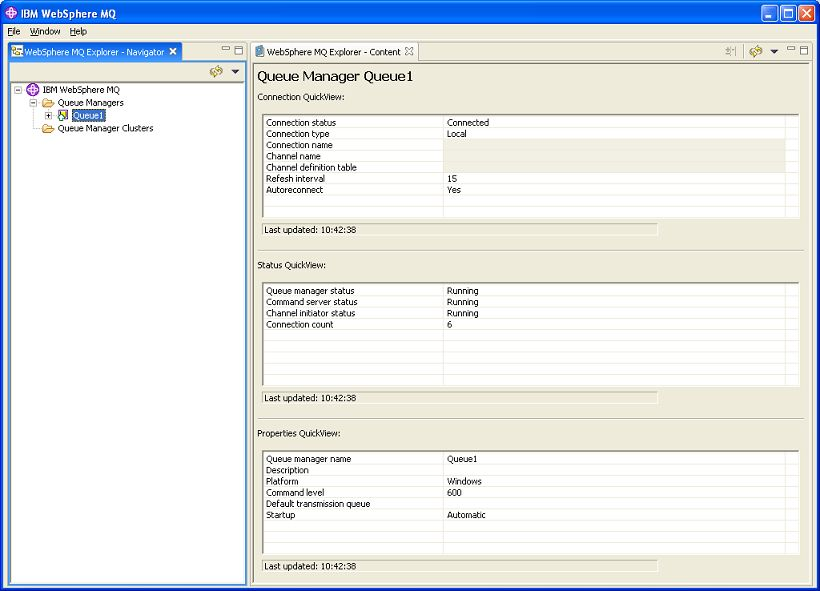Image resolution: width=820 pixels, height=591 pixels.
Task: Click the Local connection type value
Action: [457, 134]
